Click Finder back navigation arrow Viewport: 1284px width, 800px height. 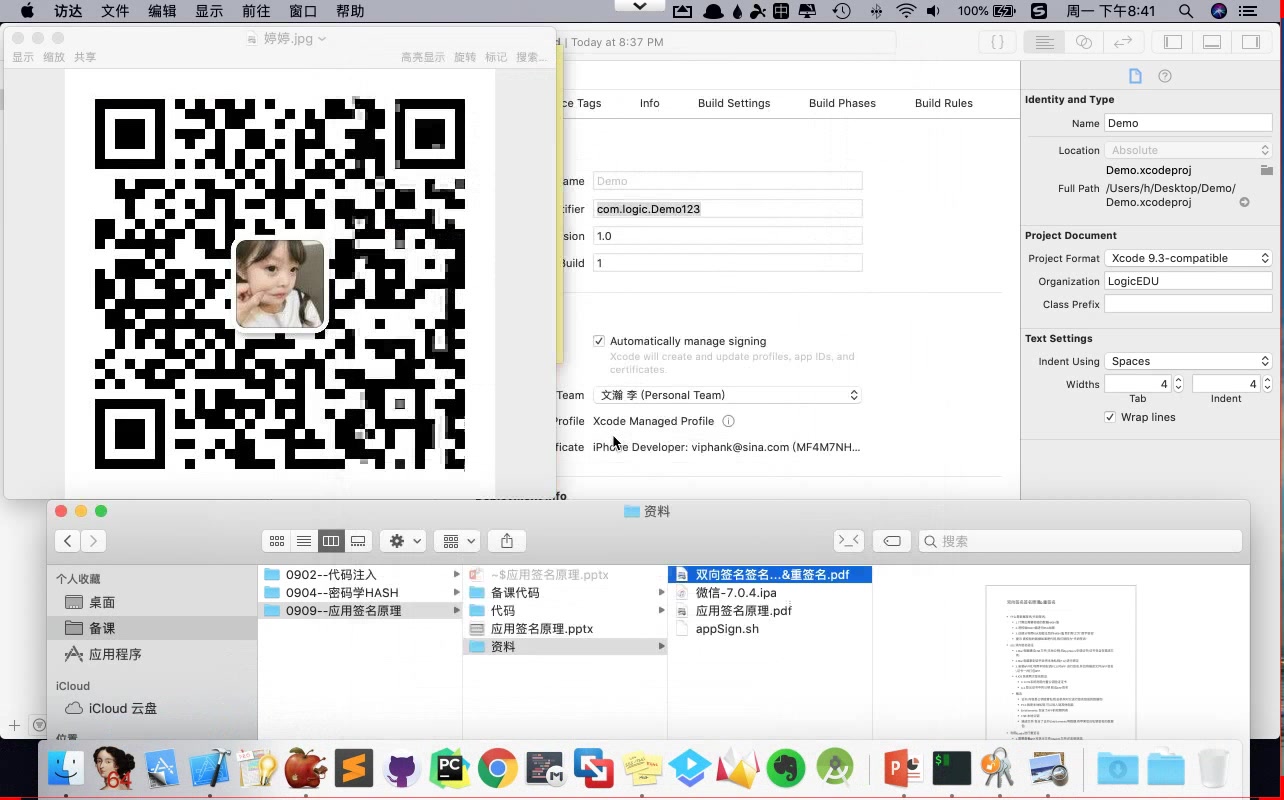click(x=68, y=541)
